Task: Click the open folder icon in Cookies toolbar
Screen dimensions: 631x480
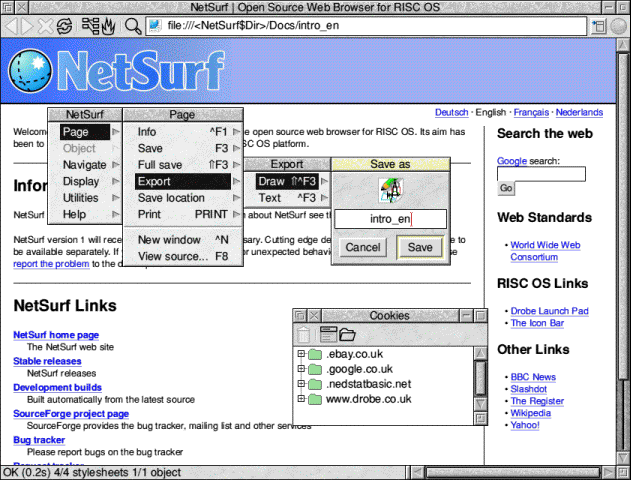Action: pyautogui.click(x=347, y=335)
